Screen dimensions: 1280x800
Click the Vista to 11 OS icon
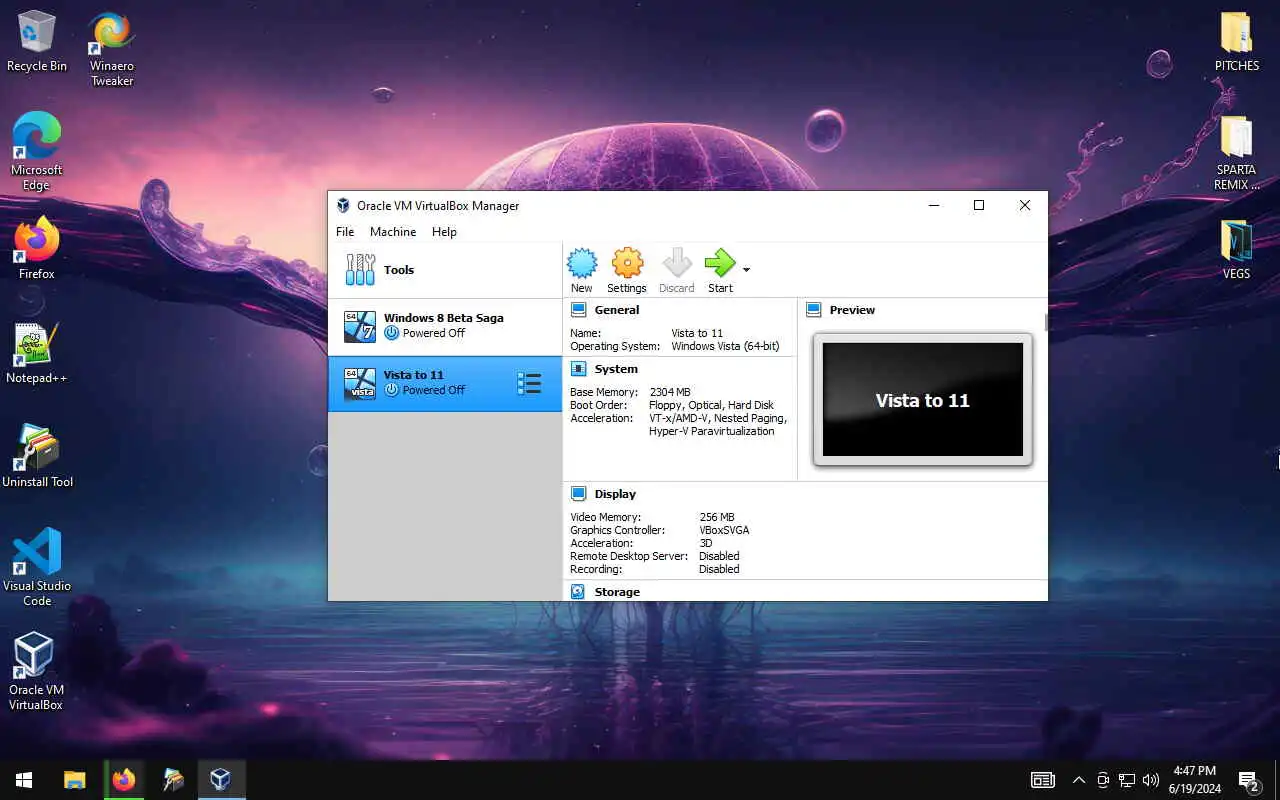click(x=360, y=384)
